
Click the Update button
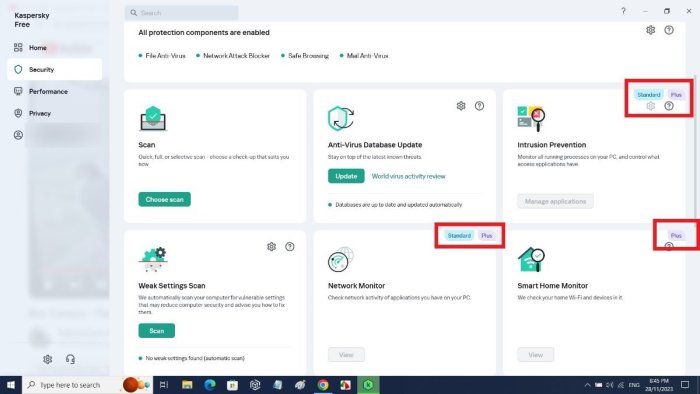click(x=346, y=176)
